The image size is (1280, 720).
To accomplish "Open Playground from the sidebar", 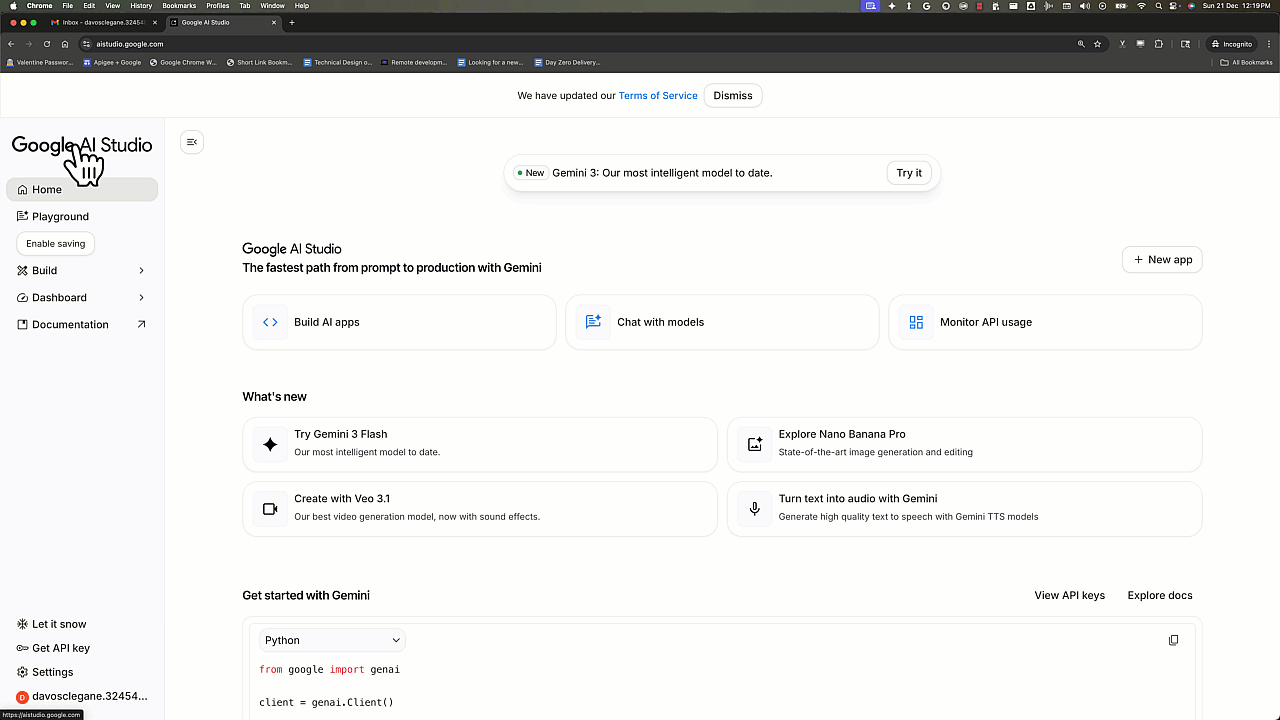I will coord(82,216).
